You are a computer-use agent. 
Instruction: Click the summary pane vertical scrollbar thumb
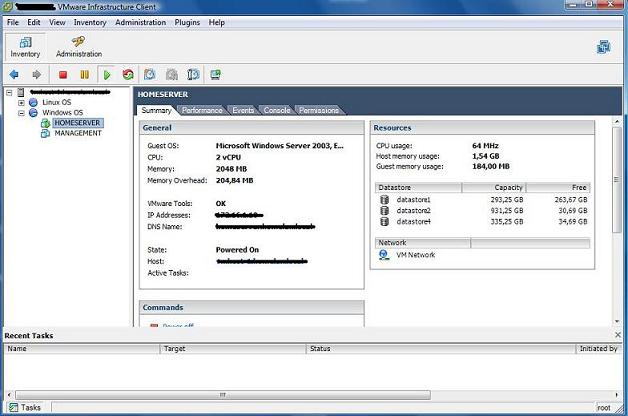[616, 179]
